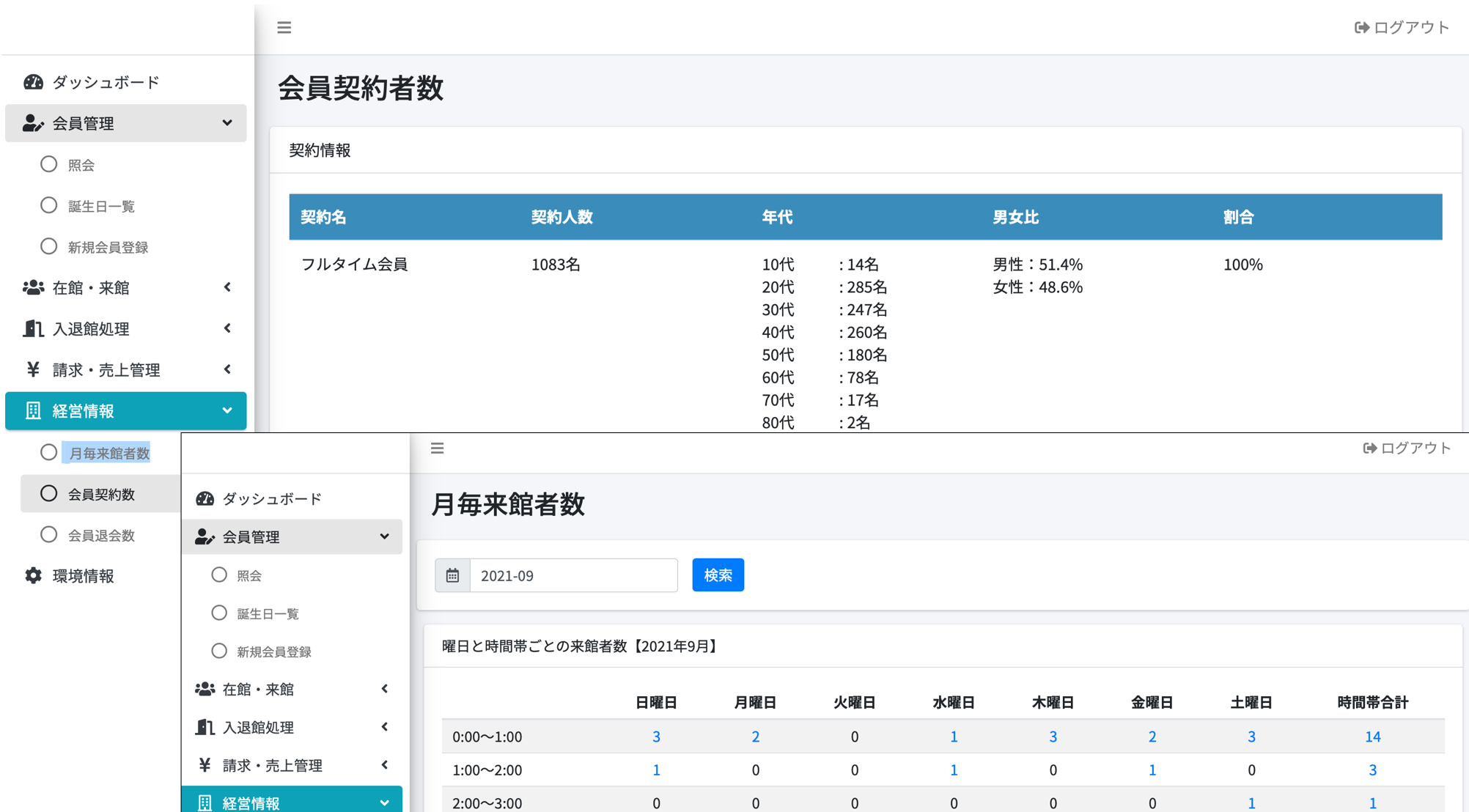The image size is (1469, 812).
Task: Click 契約情報 card heading
Action: [320, 150]
